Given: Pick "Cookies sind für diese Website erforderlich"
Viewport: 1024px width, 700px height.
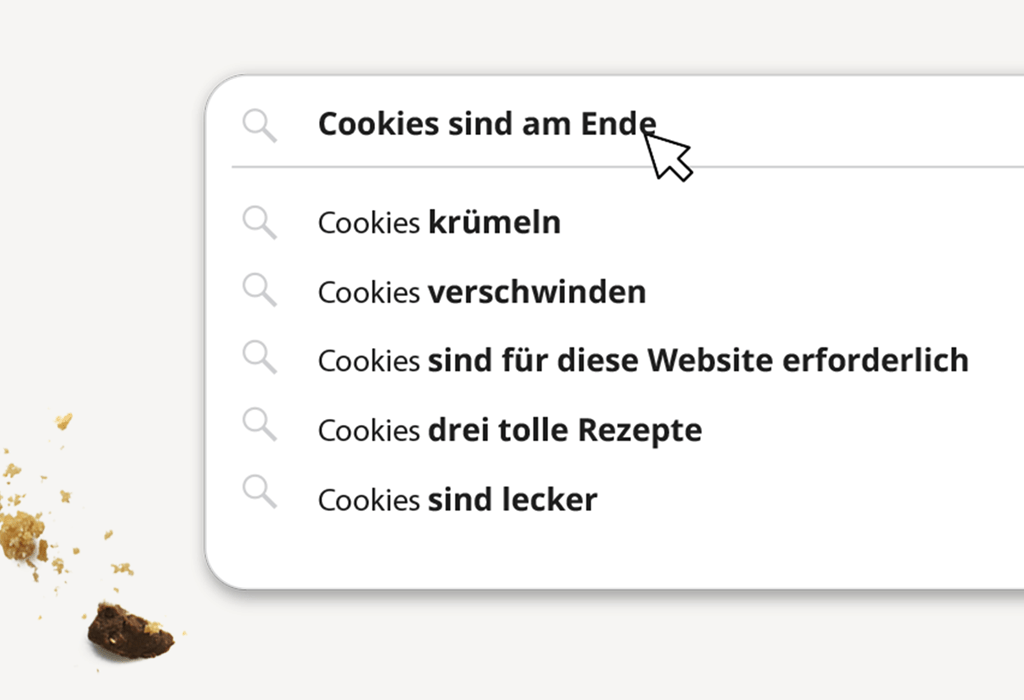Looking at the screenshot, I should click(x=642, y=359).
